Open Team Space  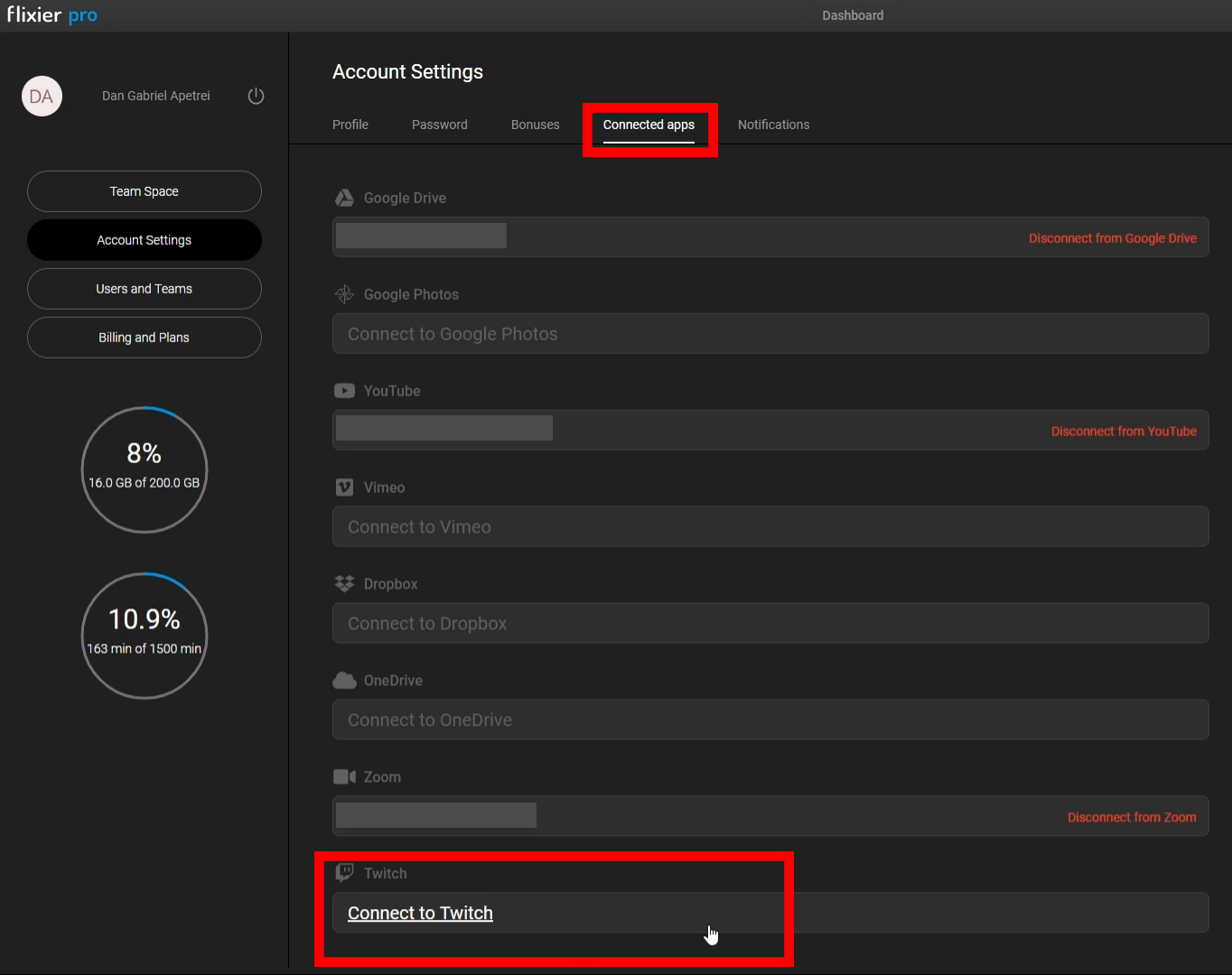[x=145, y=191]
